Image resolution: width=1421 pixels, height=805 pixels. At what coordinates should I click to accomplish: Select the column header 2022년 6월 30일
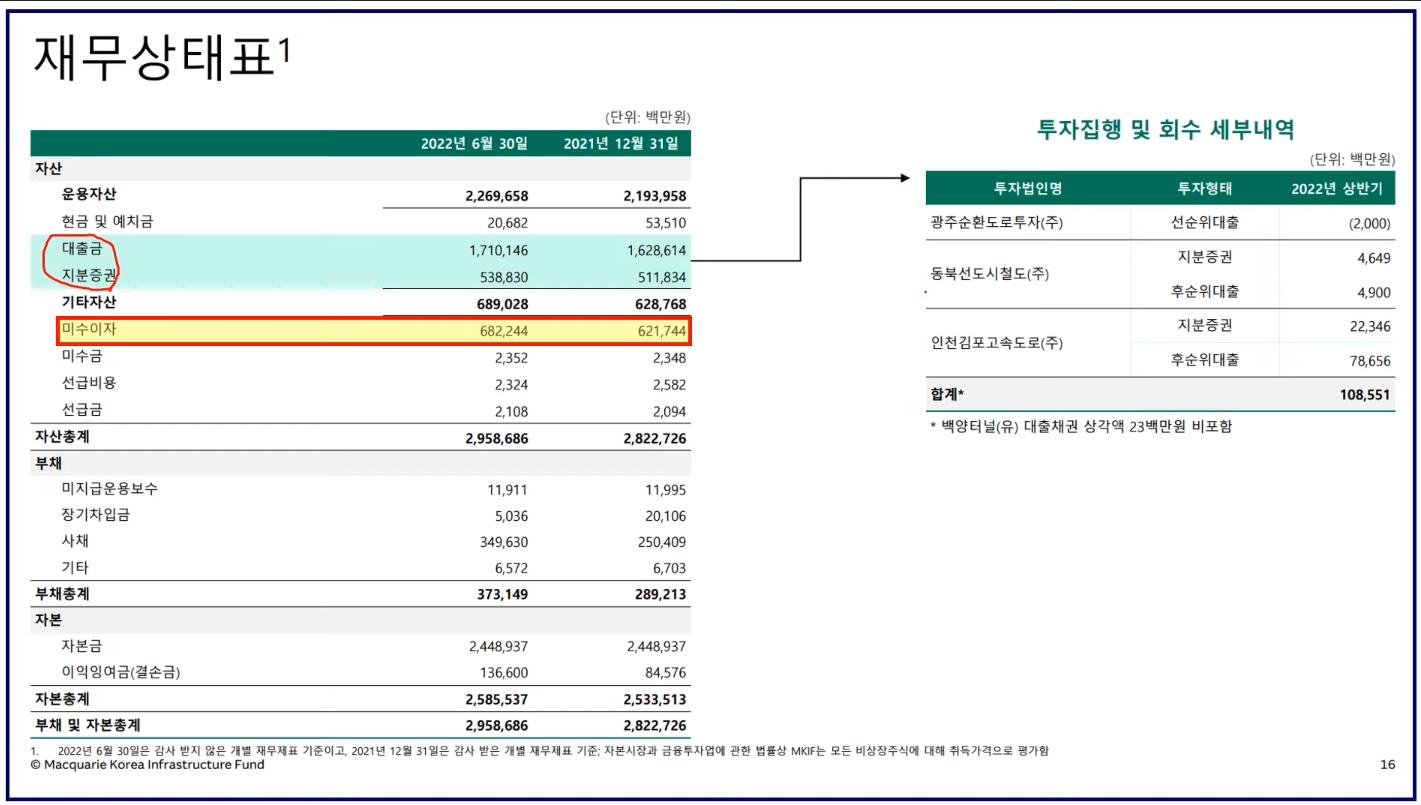pos(474,144)
